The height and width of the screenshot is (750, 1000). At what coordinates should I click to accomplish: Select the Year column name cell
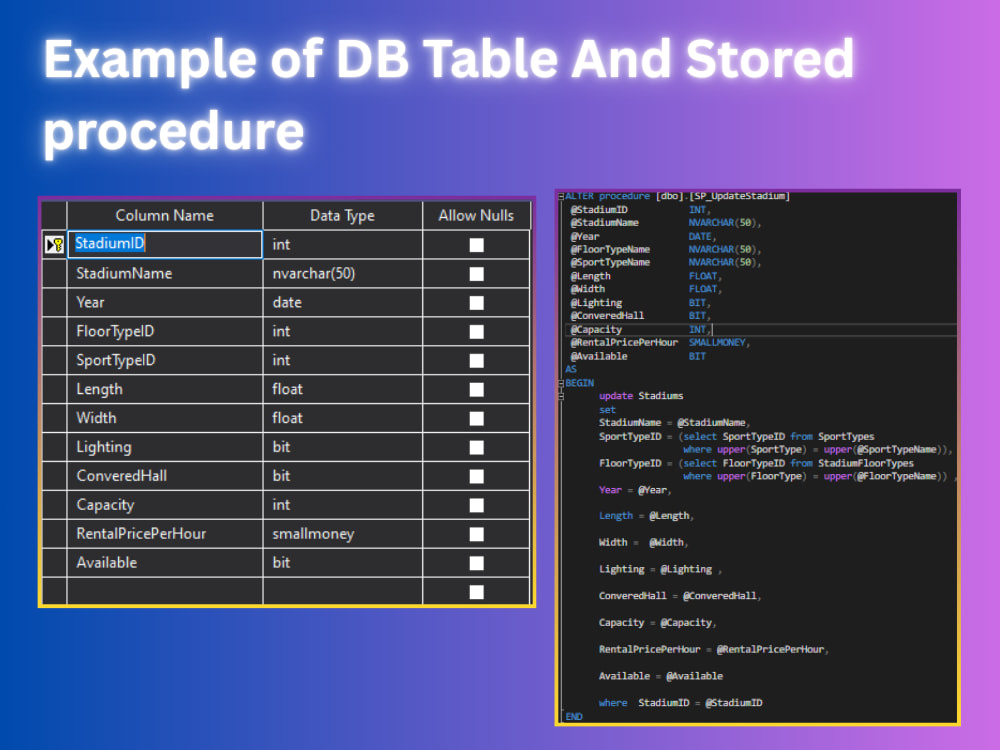pyautogui.click(x=165, y=302)
